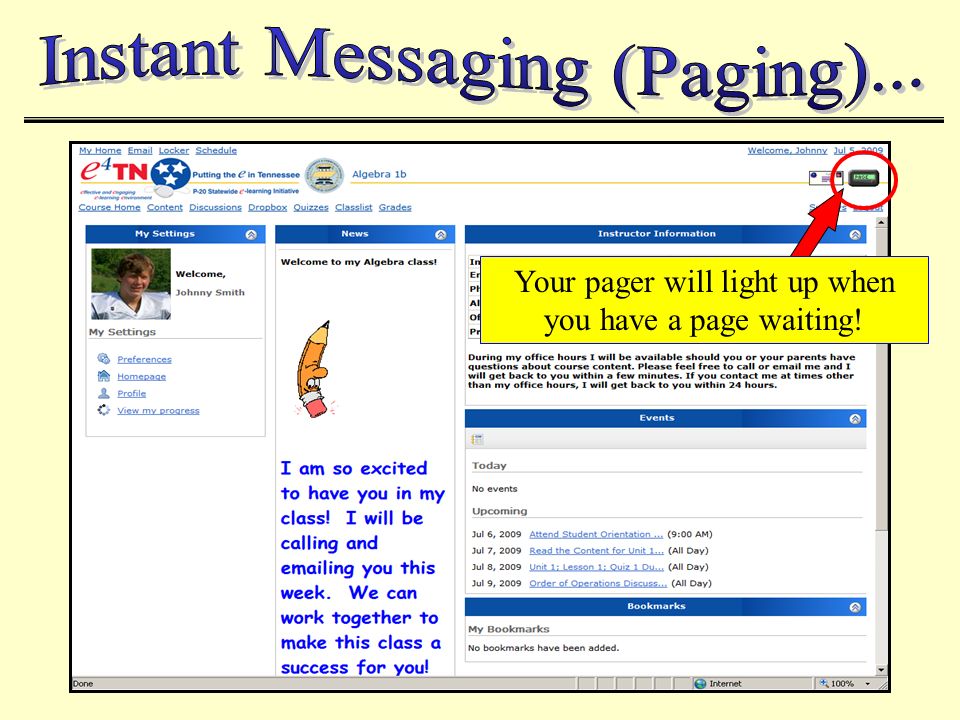Image resolution: width=960 pixels, height=720 pixels.
Task: Open the Email link in the top bar
Action: coord(140,150)
